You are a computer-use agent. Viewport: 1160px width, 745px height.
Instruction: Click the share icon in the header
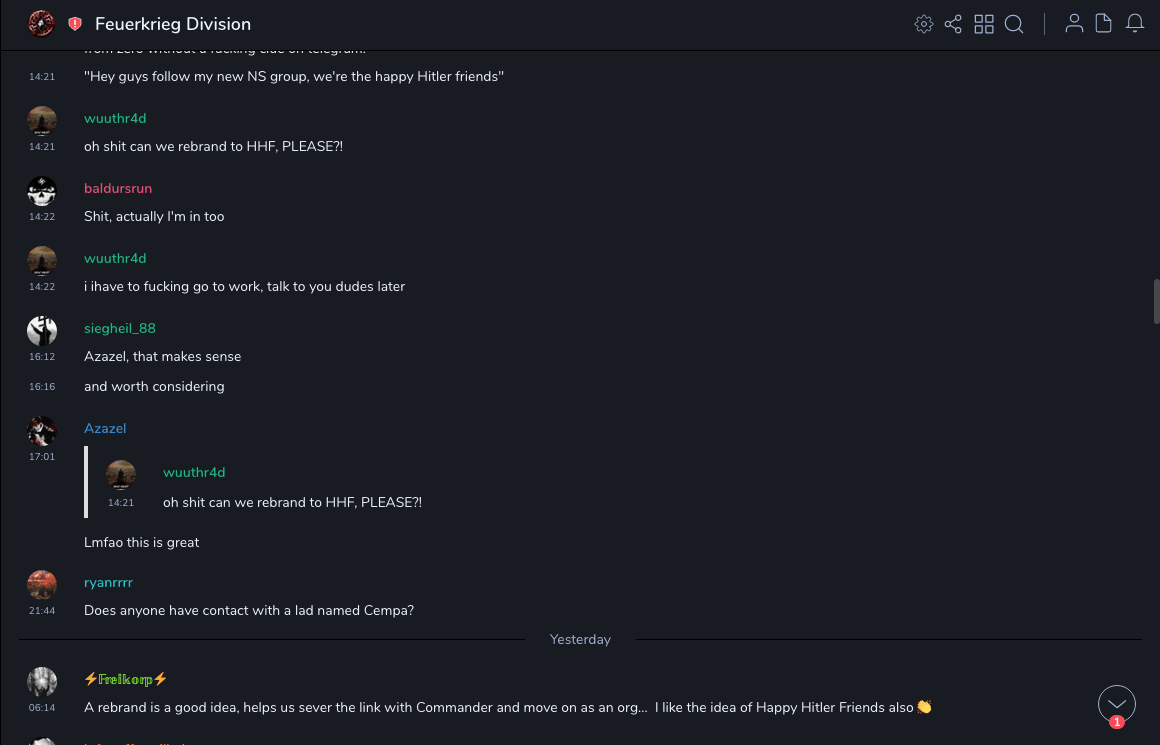coord(953,24)
